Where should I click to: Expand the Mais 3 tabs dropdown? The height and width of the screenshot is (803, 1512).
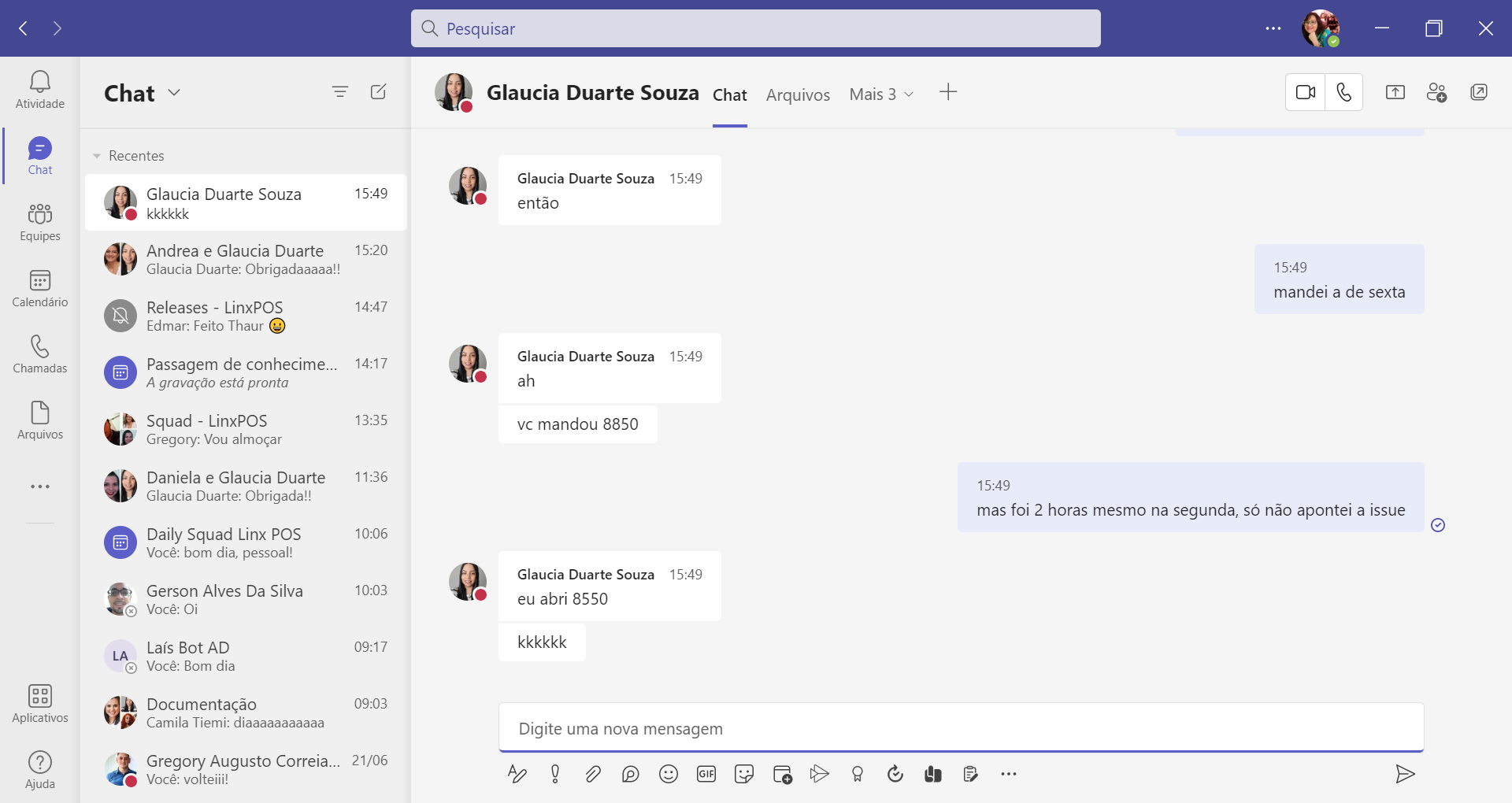(882, 94)
